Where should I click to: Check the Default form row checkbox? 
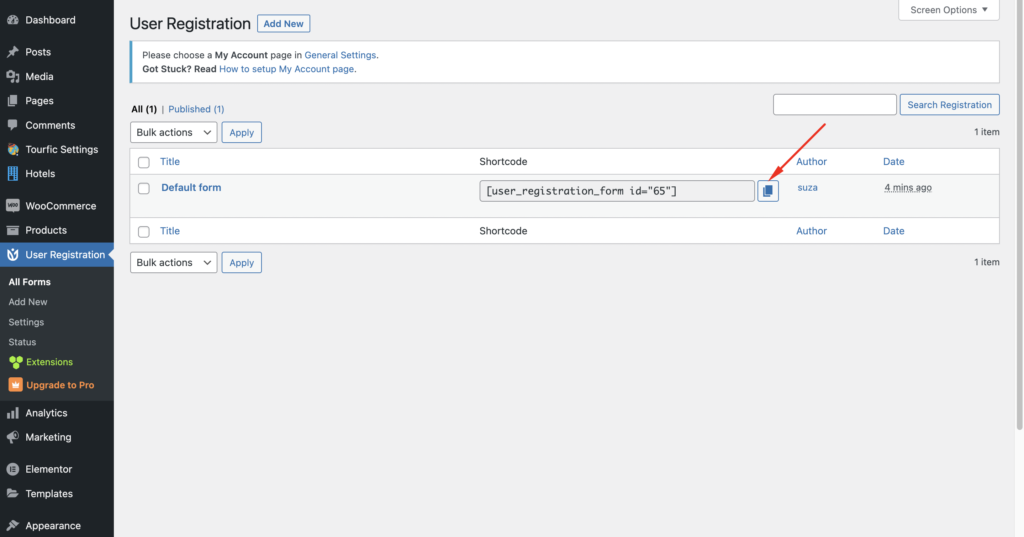(144, 188)
